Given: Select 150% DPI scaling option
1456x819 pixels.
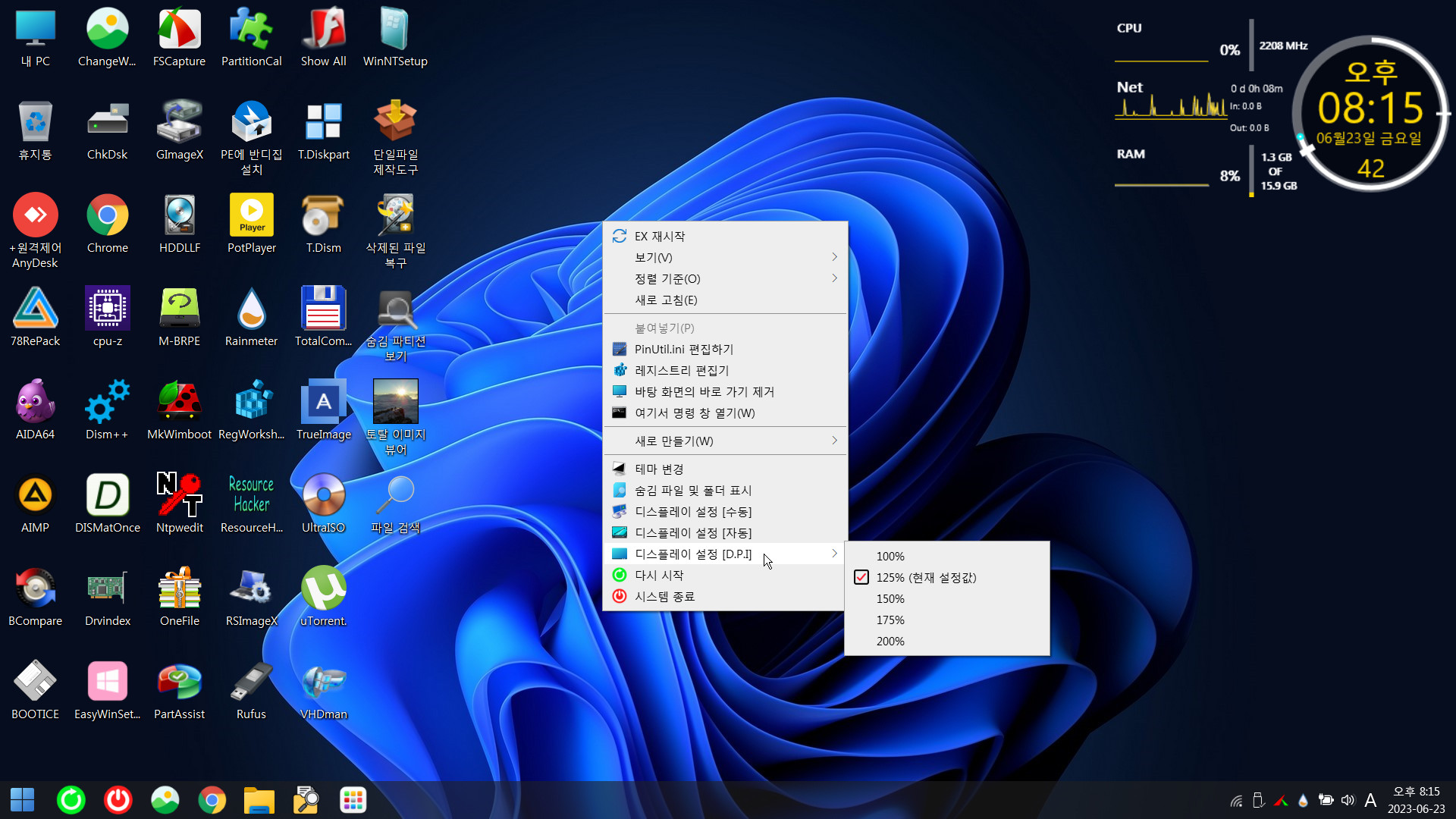Looking at the screenshot, I should tap(947, 598).
